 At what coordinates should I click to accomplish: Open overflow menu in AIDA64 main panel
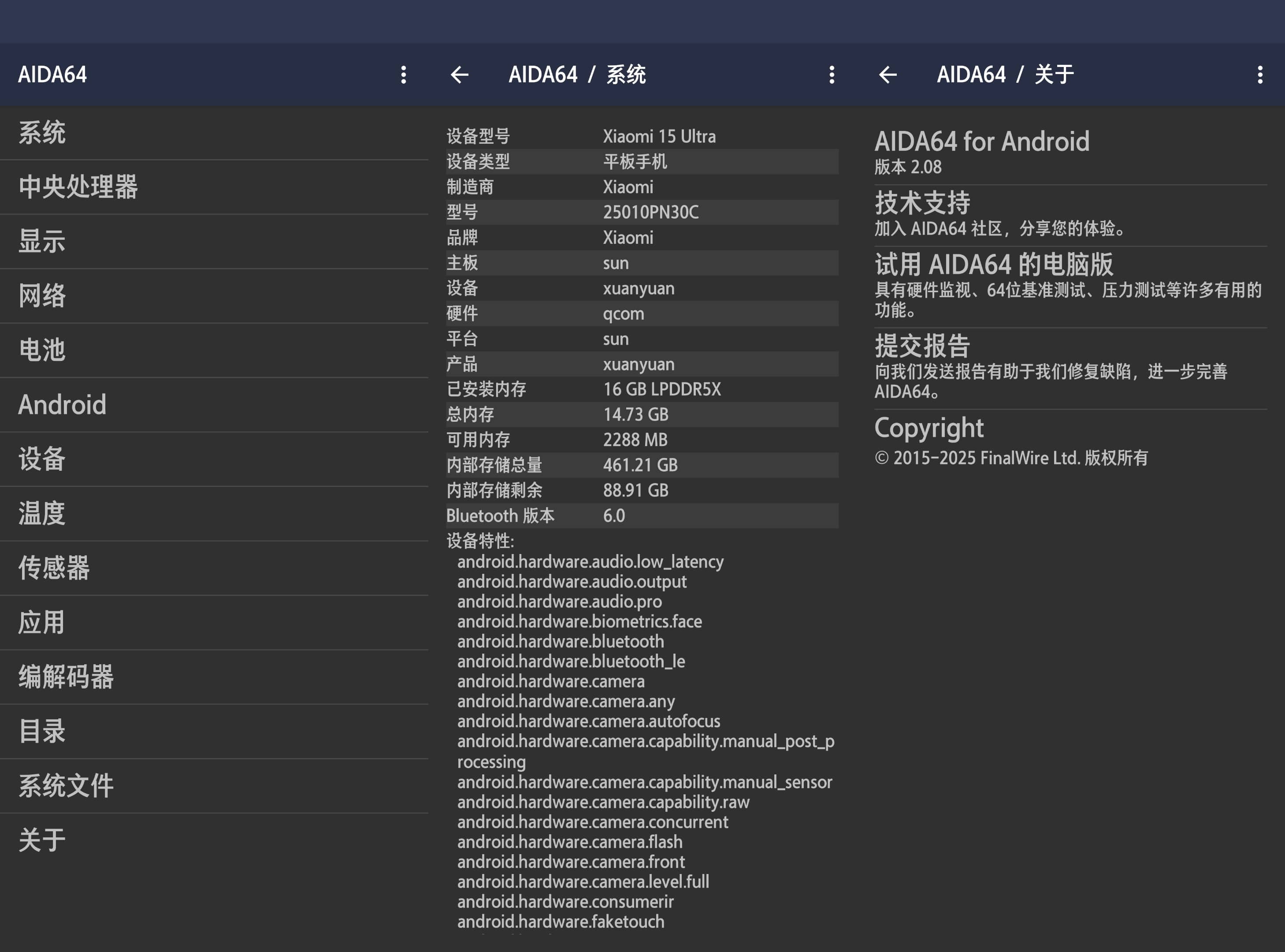[x=403, y=74]
